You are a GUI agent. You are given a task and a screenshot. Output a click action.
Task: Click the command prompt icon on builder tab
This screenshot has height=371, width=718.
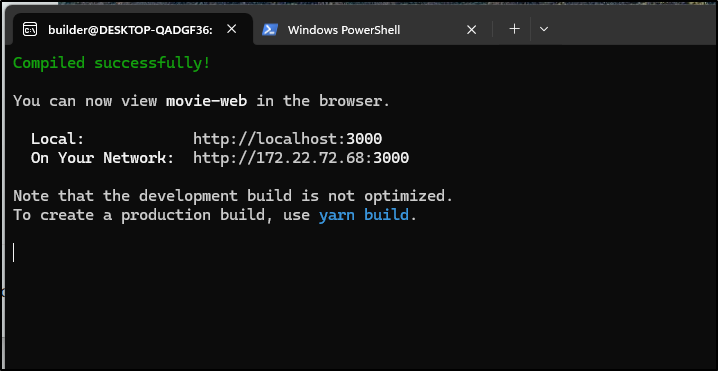click(30, 30)
